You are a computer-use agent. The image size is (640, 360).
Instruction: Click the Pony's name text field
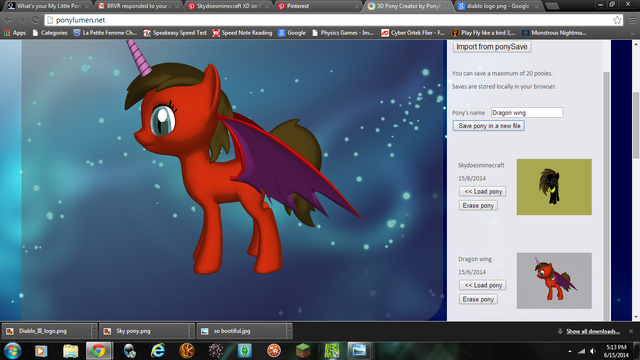click(x=527, y=113)
